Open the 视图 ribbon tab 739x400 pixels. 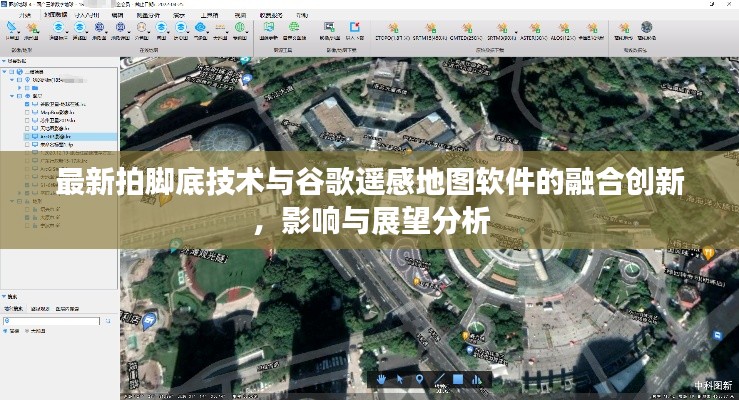240,15
